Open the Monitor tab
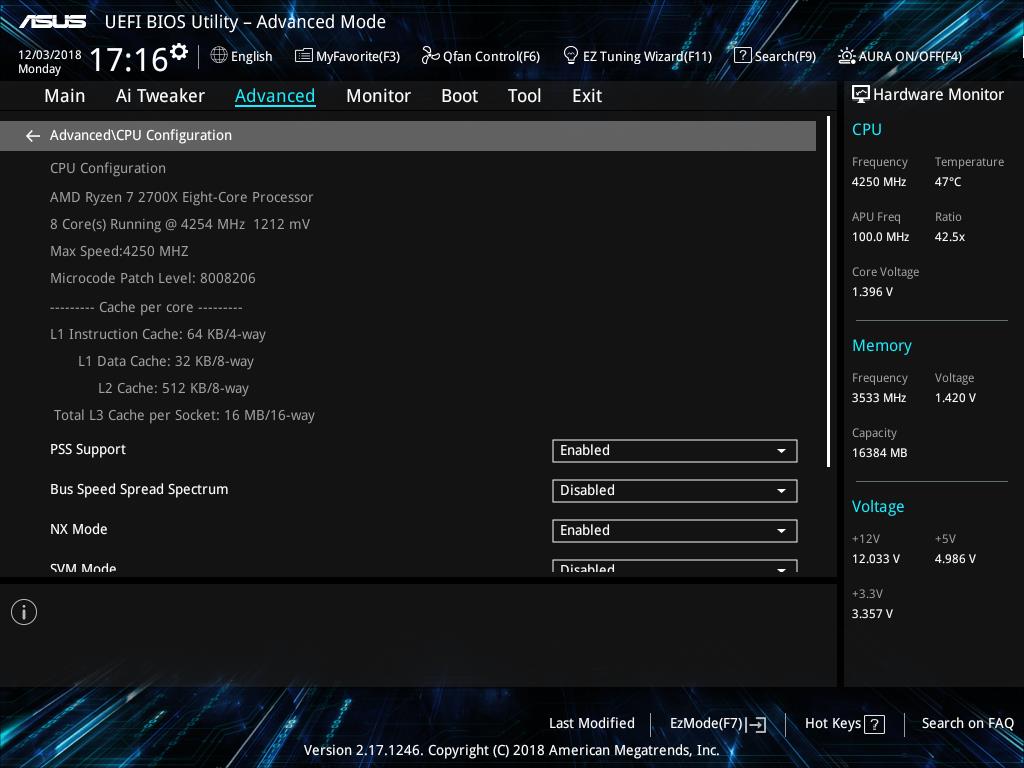Image resolution: width=1024 pixels, height=768 pixels. click(x=378, y=96)
